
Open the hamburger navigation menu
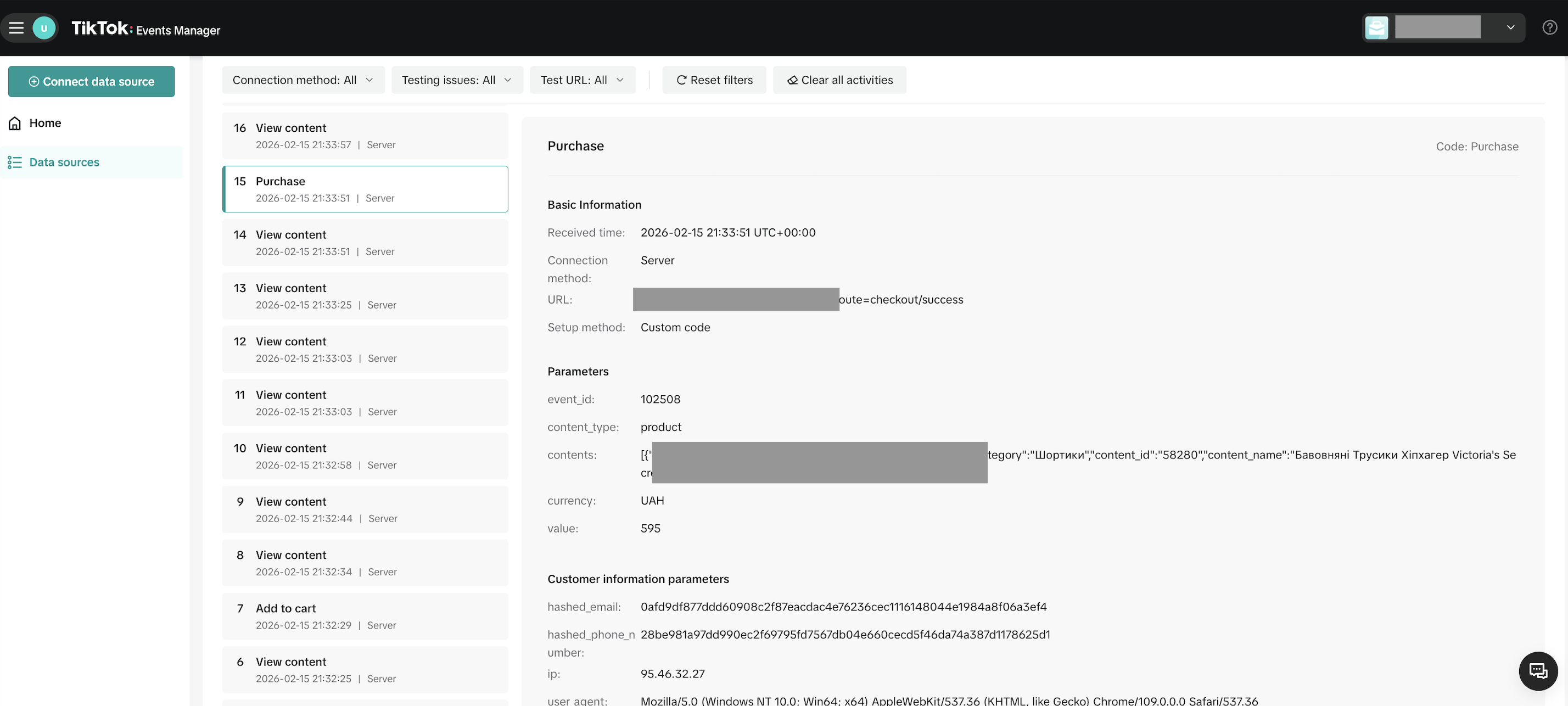coord(16,28)
